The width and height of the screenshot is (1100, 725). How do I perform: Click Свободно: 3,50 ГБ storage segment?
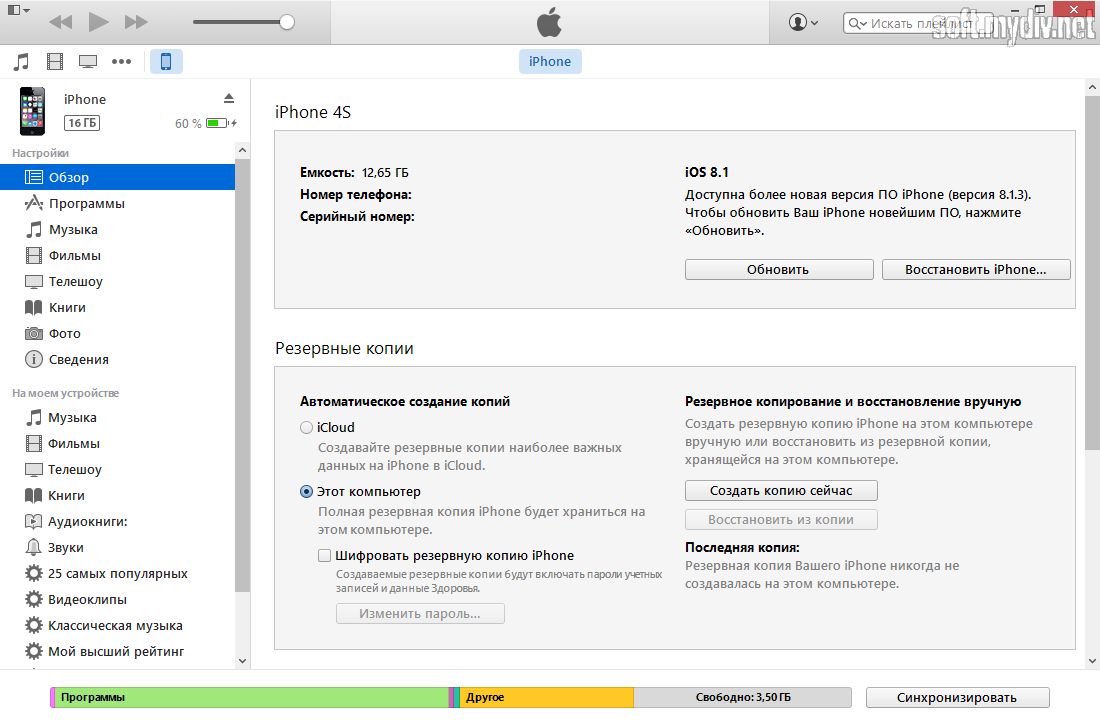click(742, 698)
